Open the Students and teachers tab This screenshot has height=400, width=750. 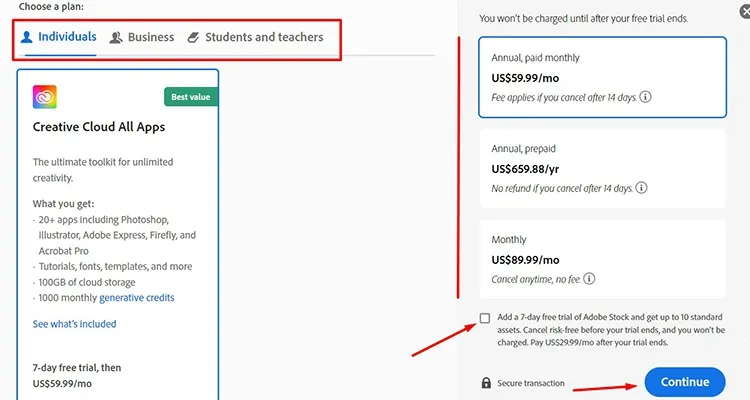264,38
